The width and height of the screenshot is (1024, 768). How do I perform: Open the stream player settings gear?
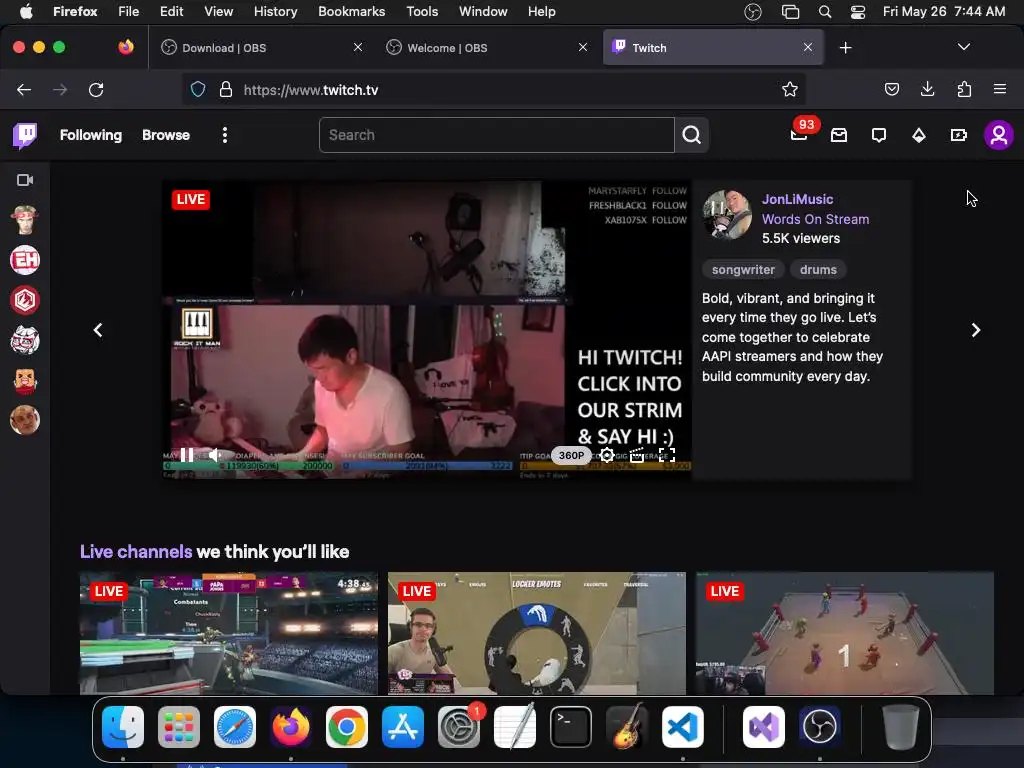[607, 455]
